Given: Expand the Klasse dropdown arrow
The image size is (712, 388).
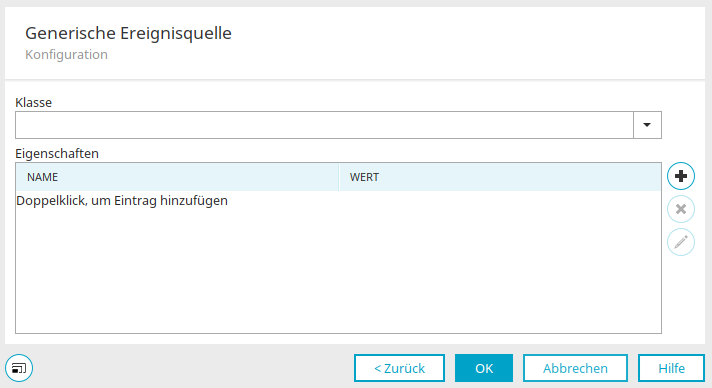Looking at the screenshot, I should pos(647,125).
